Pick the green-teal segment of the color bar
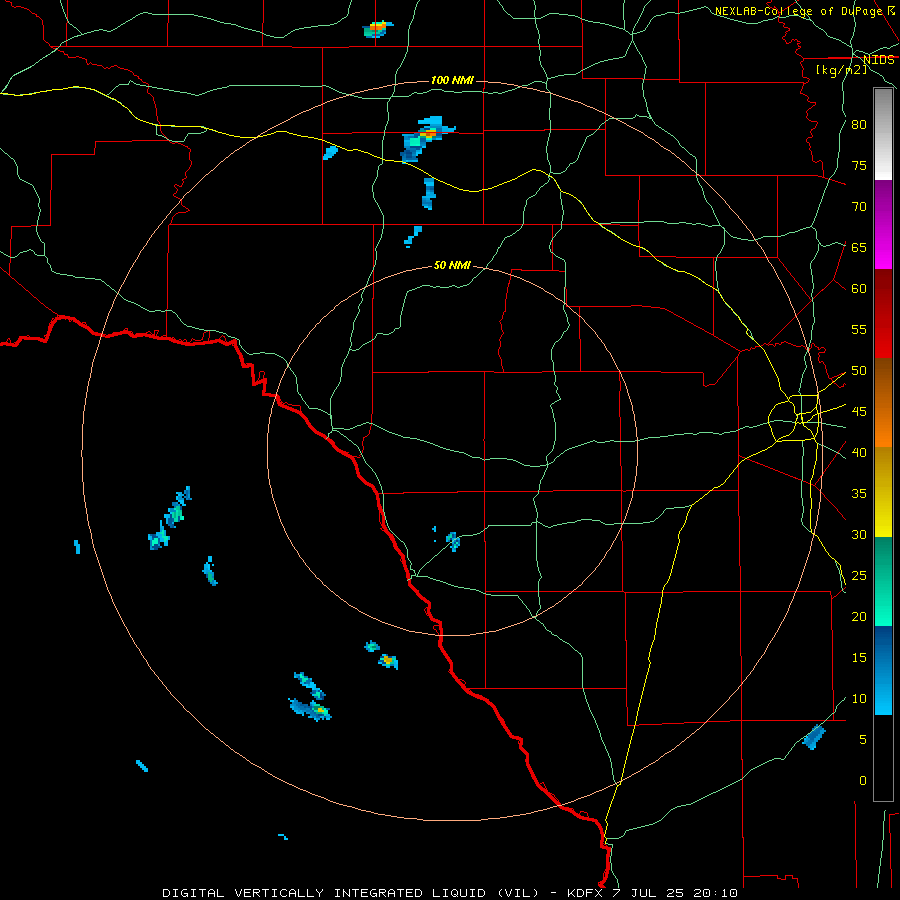900x900 pixels. (x=883, y=581)
